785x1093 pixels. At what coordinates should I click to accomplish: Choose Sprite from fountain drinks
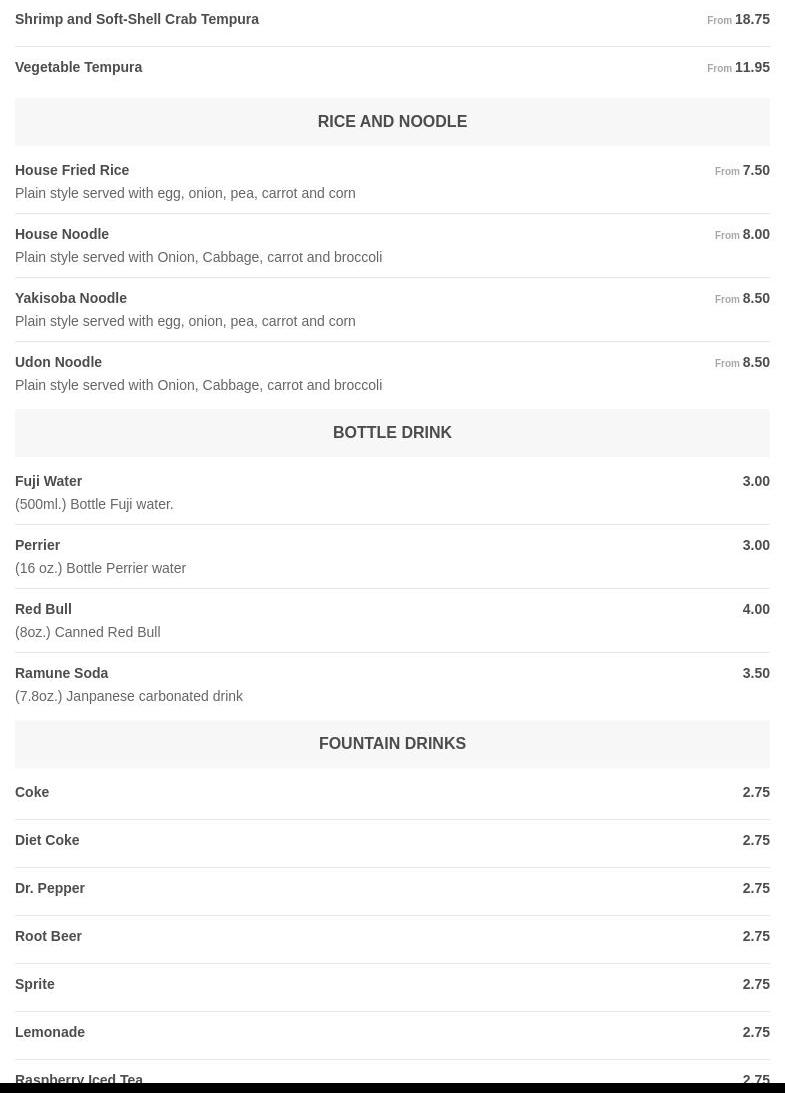[35, 984]
